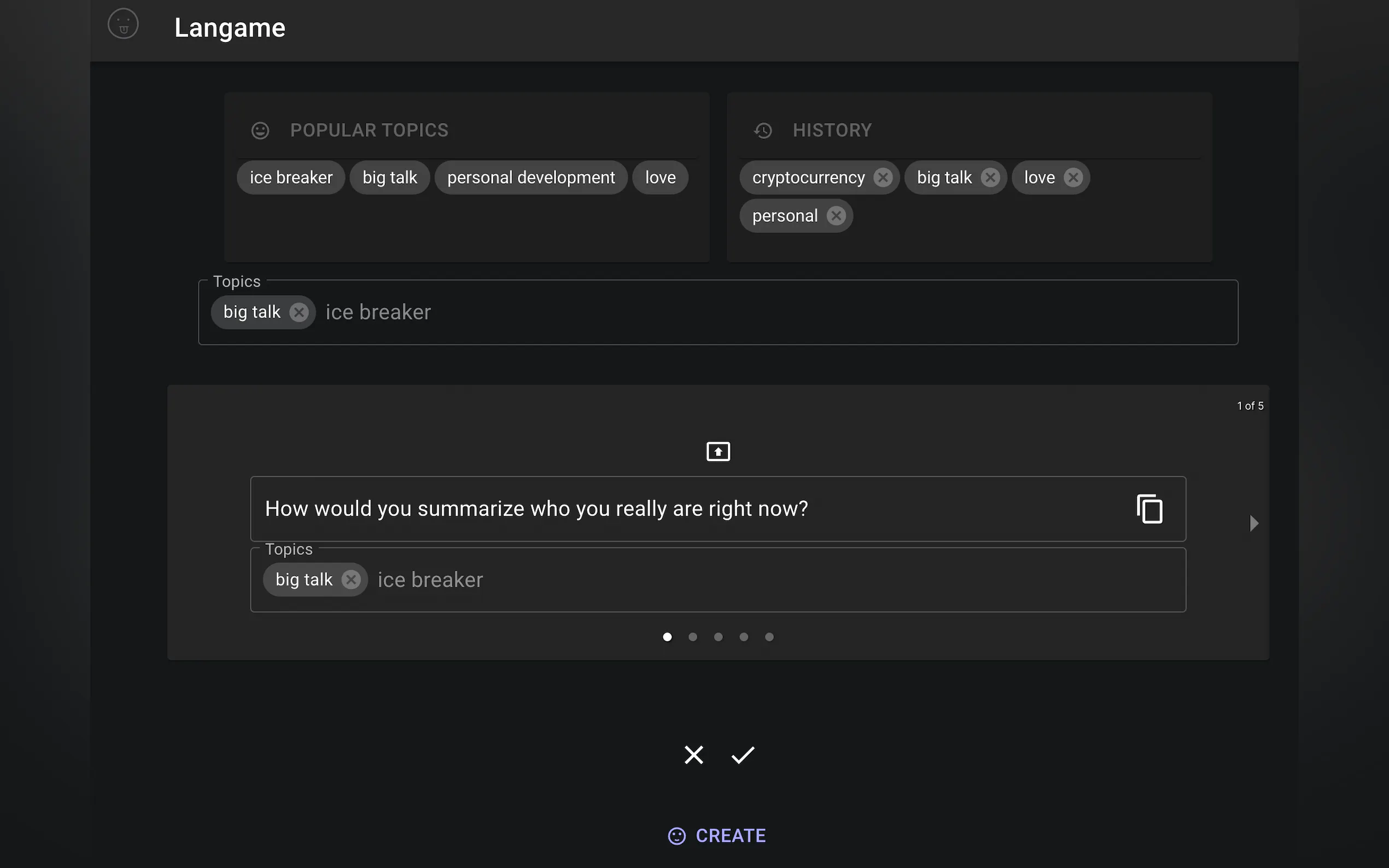Select the third carousel dot

coord(718,637)
